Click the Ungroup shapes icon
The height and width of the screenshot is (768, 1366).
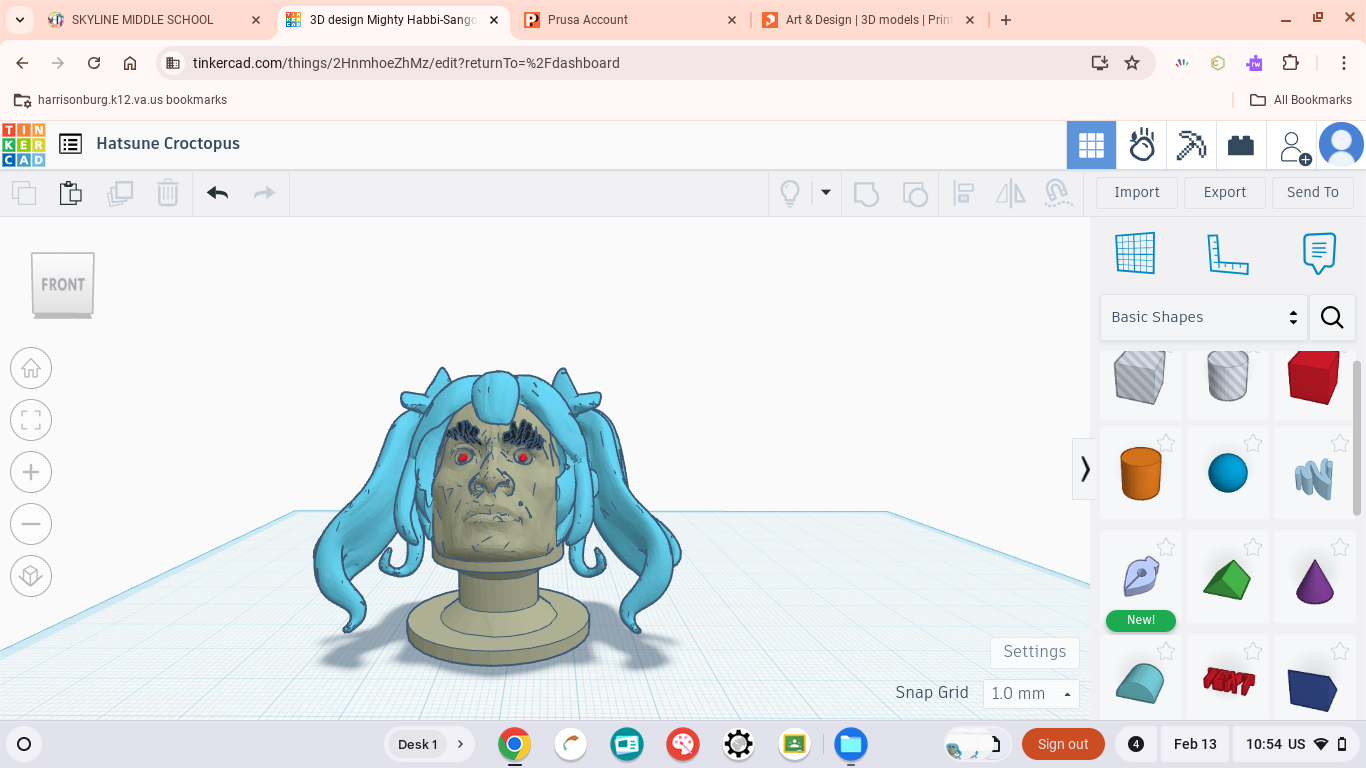point(915,193)
